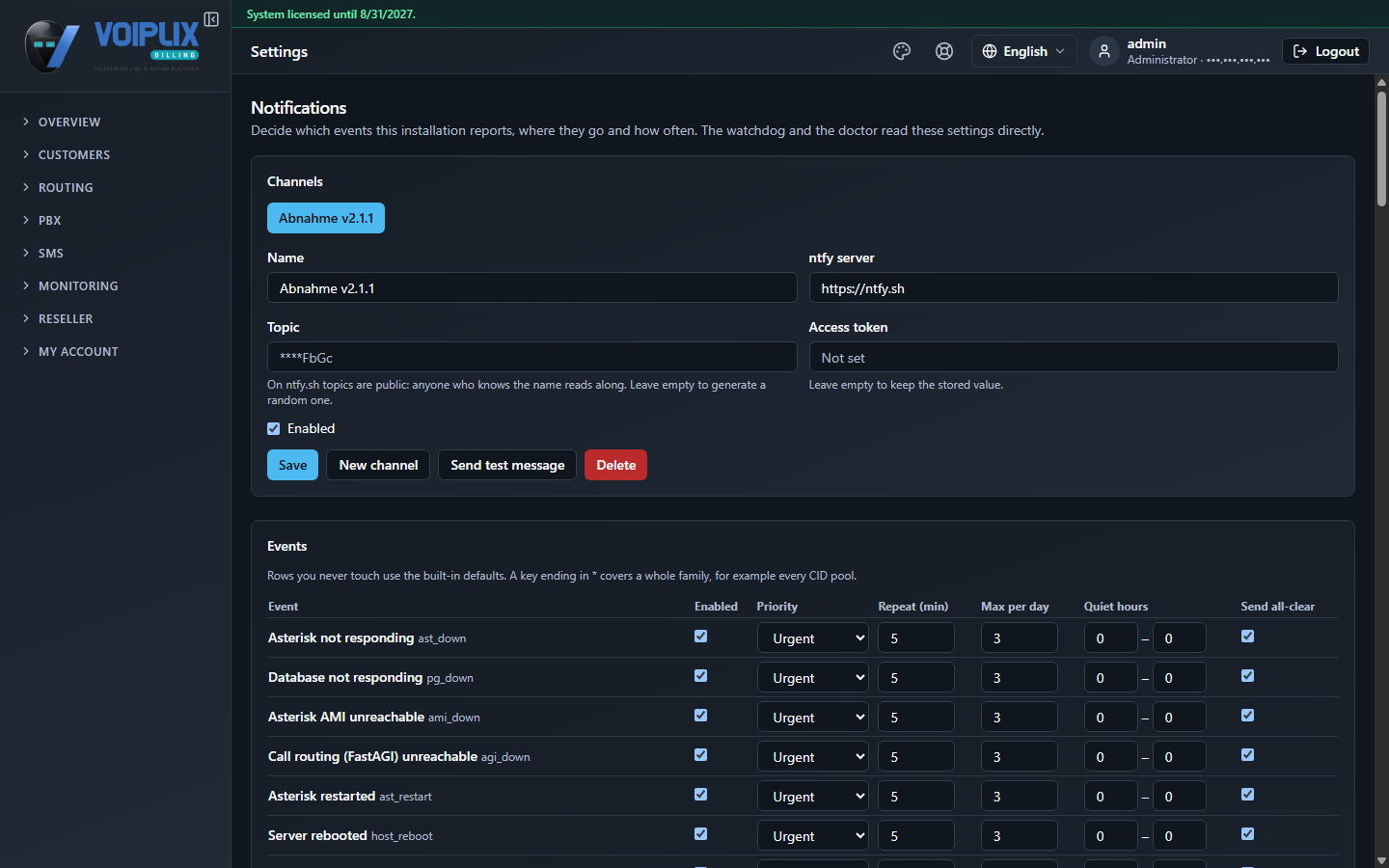Edit Repeat minutes for Server rebooted
Viewport: 1389px width, 868px height.
[x=916, y=835]
